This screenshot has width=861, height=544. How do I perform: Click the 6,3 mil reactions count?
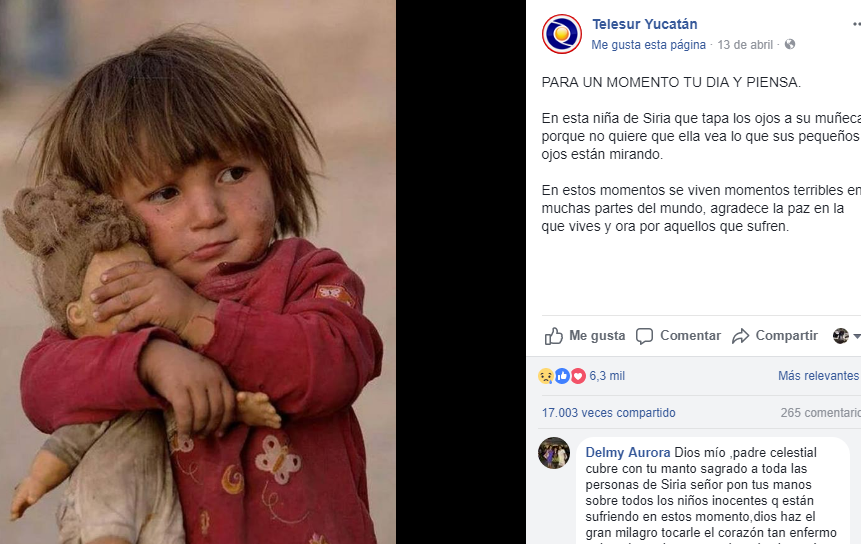[x=607, y=376]
